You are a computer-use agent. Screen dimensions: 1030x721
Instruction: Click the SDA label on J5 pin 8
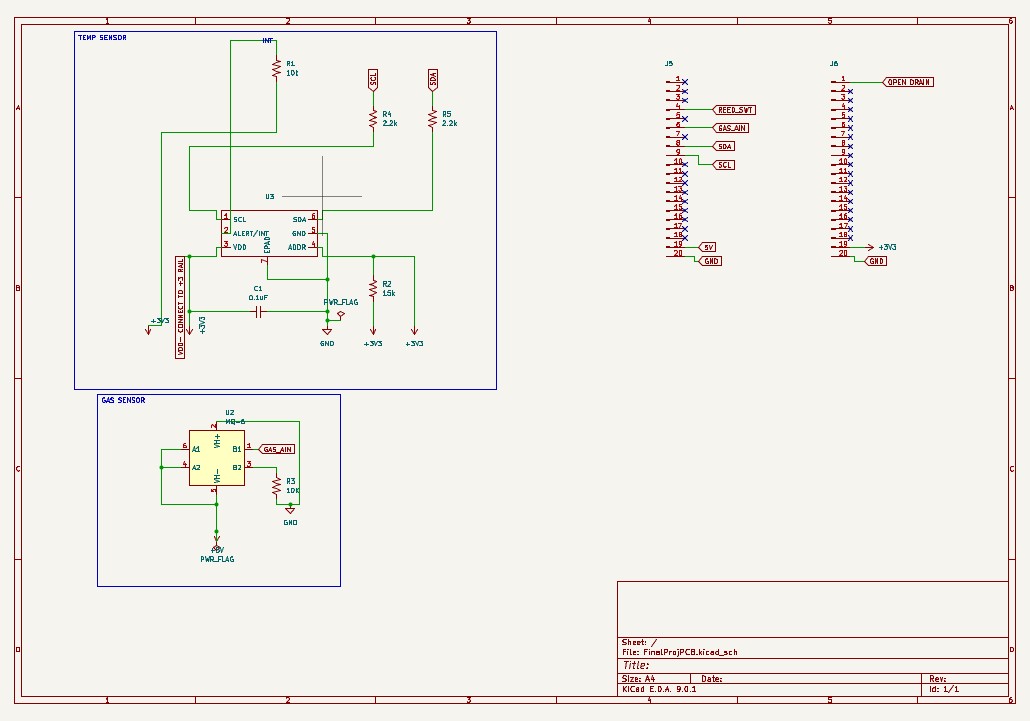click(x=724, y=146)
